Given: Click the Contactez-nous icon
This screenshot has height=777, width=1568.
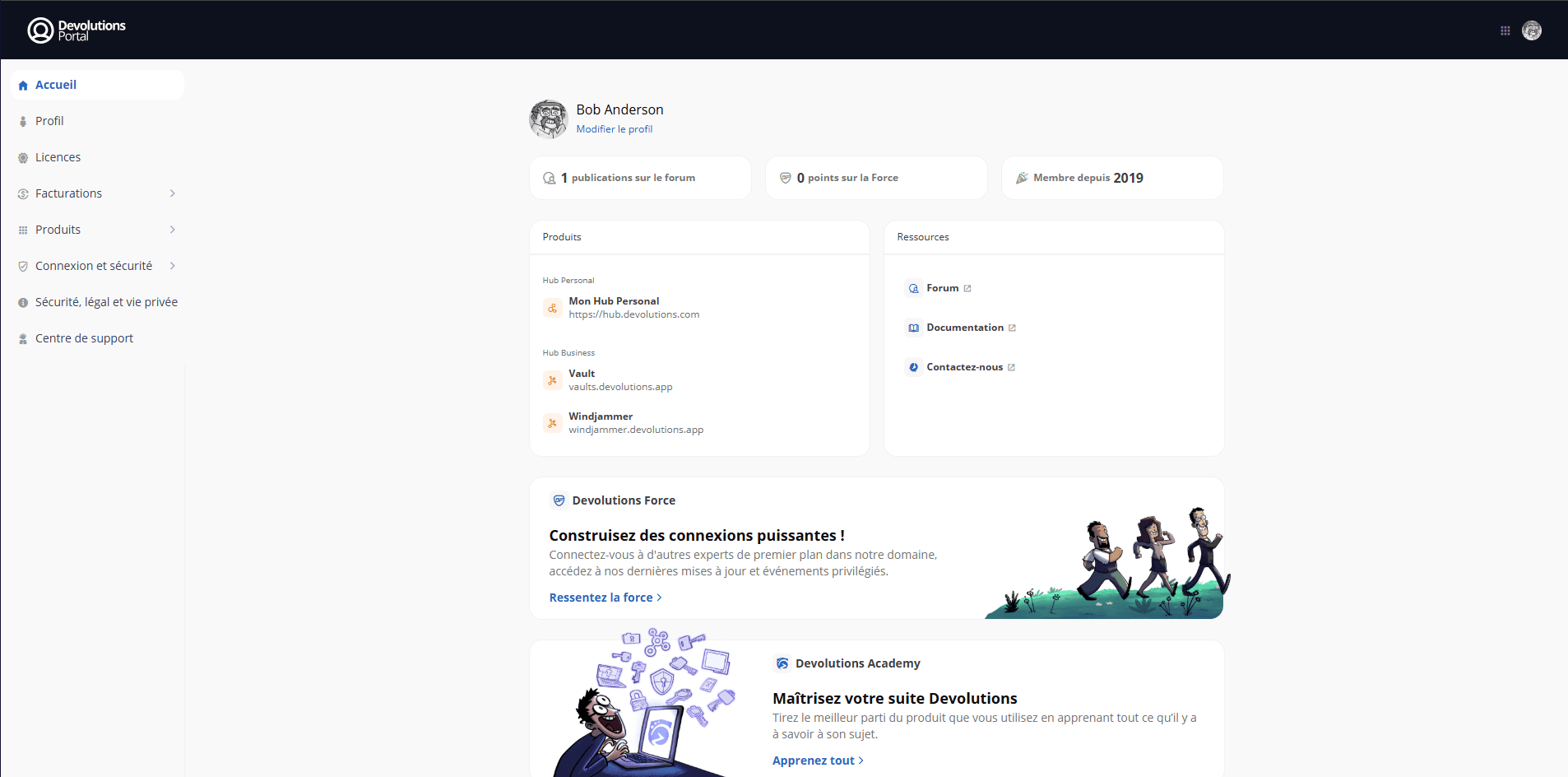Looking at the screenshot, I should point(913,367).
